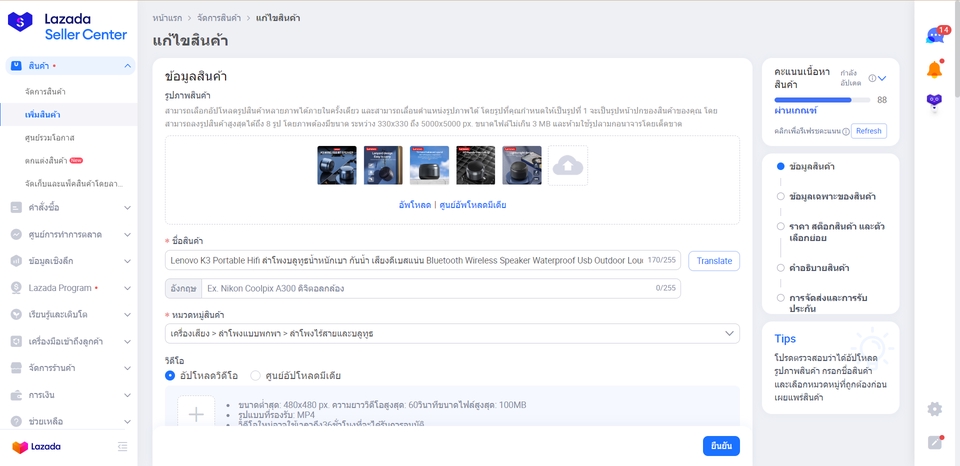Click the คำสั่งซื้อ orders icon

tap(17, 208)
